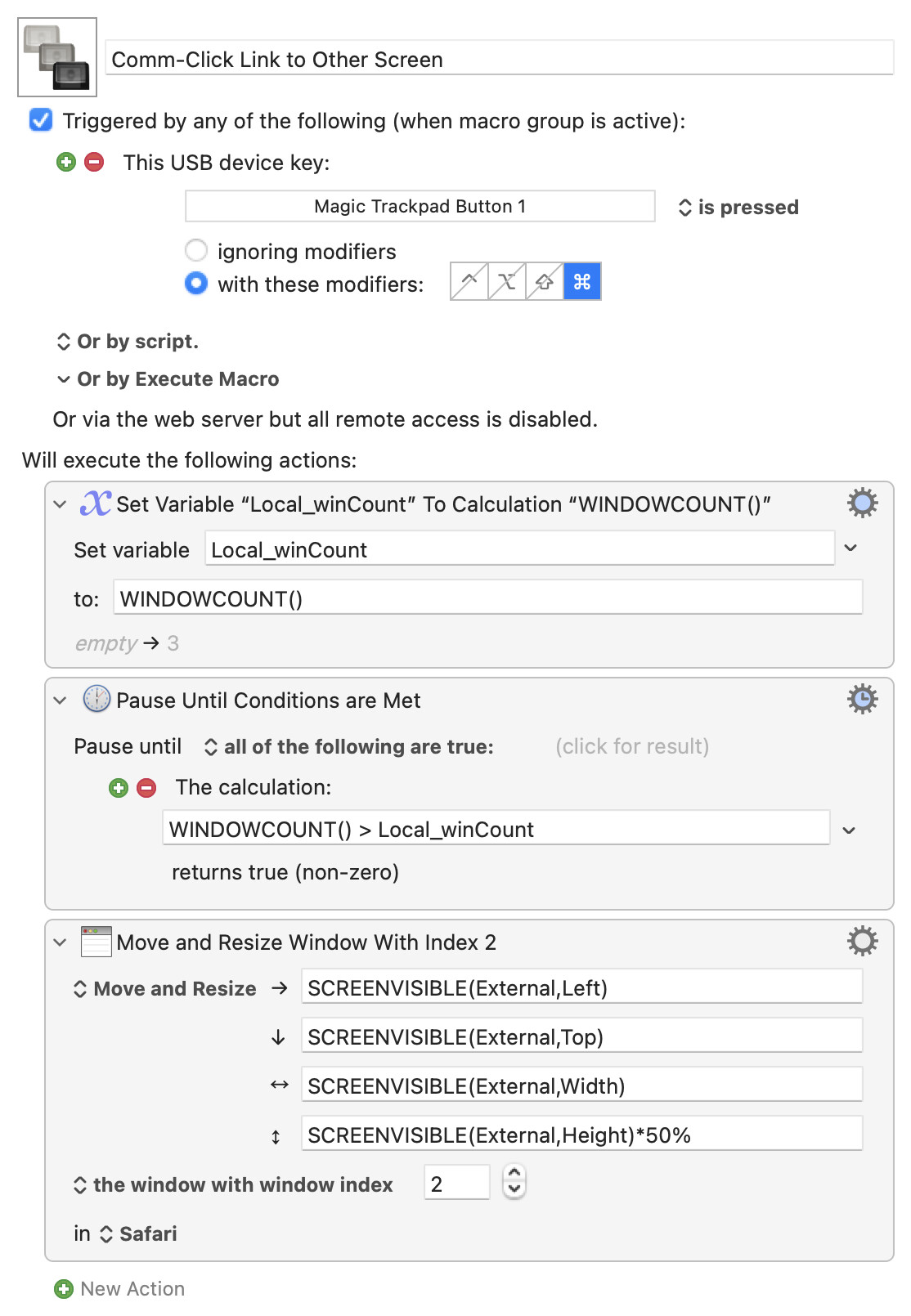
Task: Select ignoring modifiers radio button
Action: tap(196, 250)
